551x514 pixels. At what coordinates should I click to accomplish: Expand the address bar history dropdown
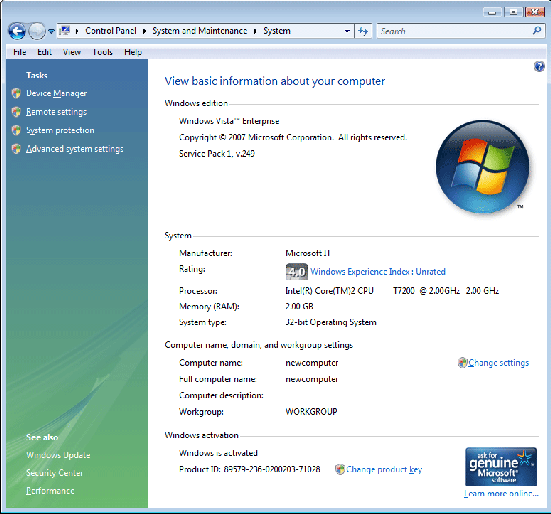point(347,31)
